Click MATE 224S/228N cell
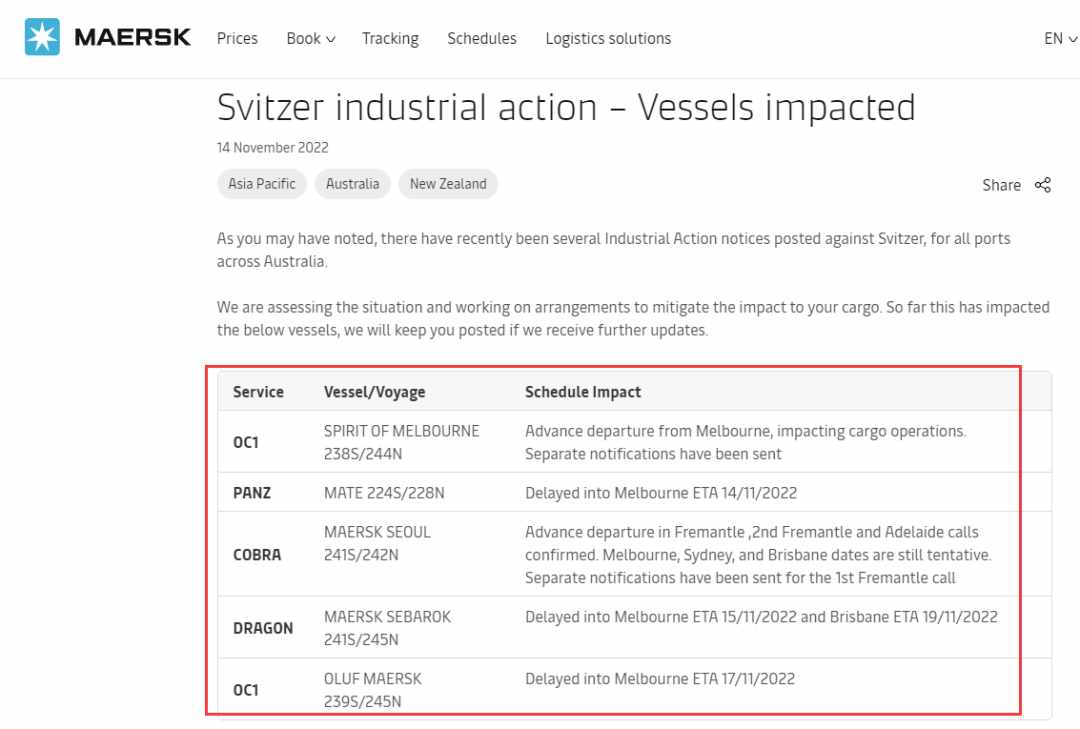 click(384, 493)
